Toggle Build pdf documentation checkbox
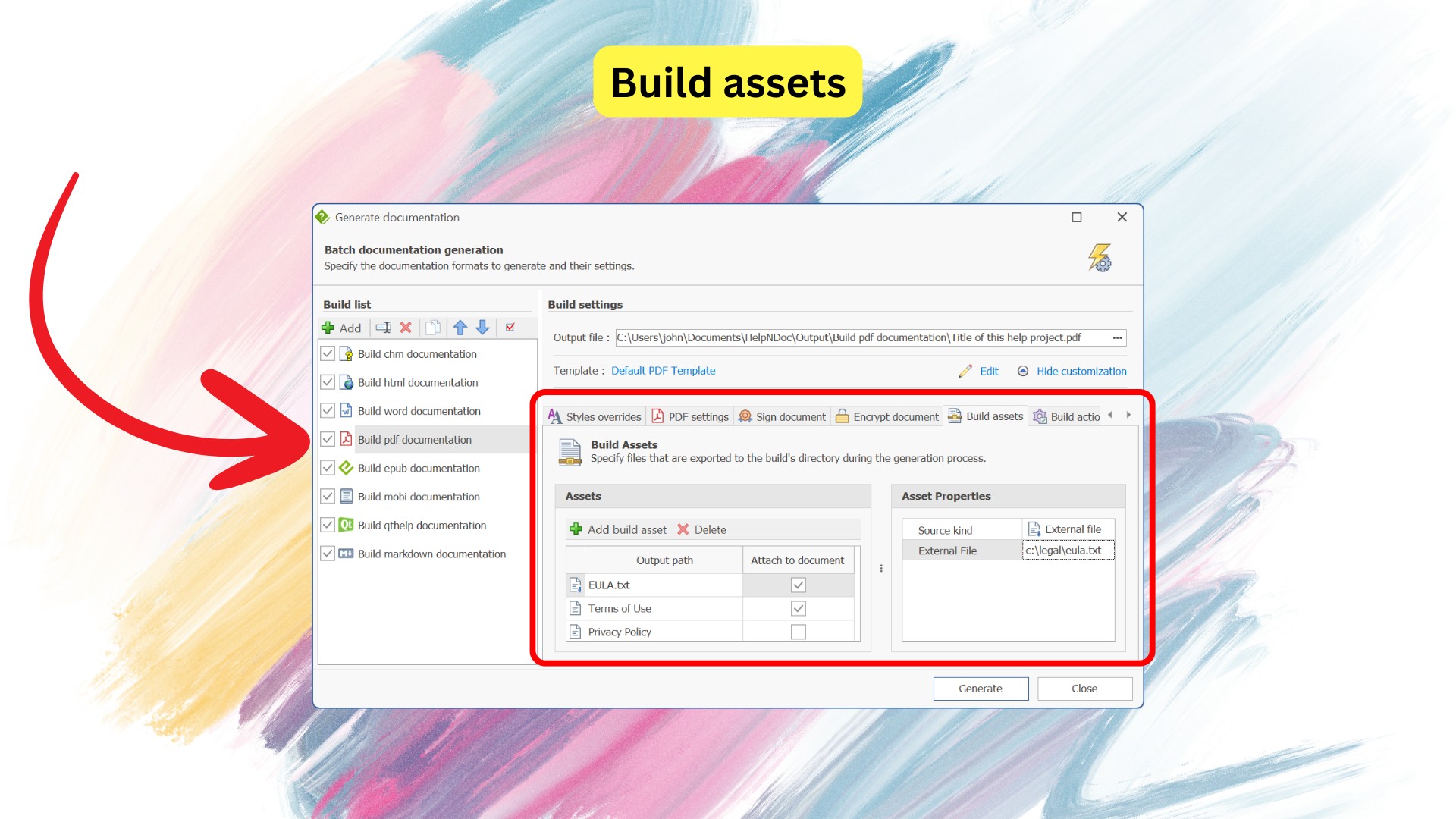 pos(328,439)
